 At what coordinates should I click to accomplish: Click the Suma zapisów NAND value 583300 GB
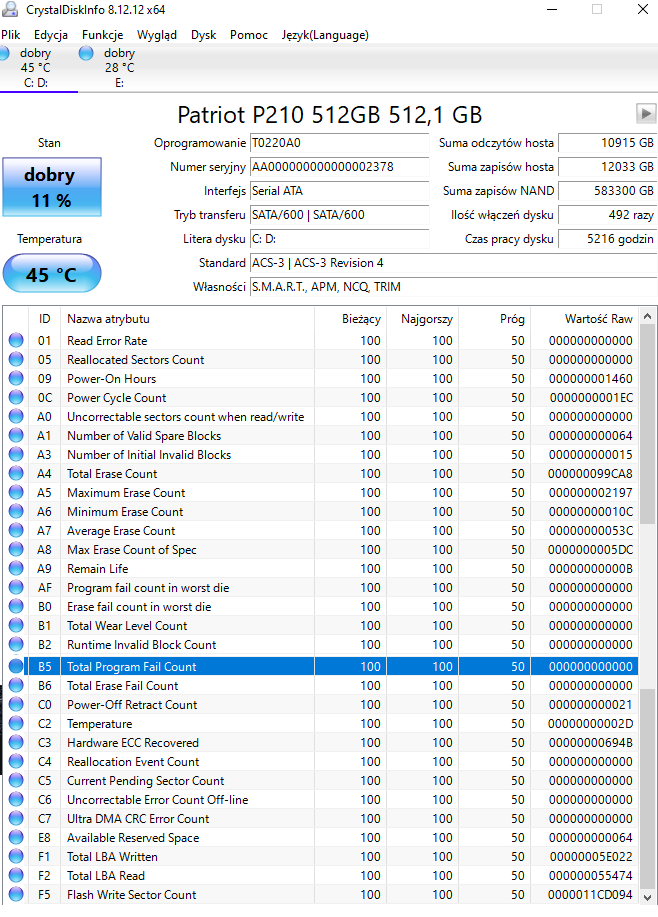click(607, 191)
